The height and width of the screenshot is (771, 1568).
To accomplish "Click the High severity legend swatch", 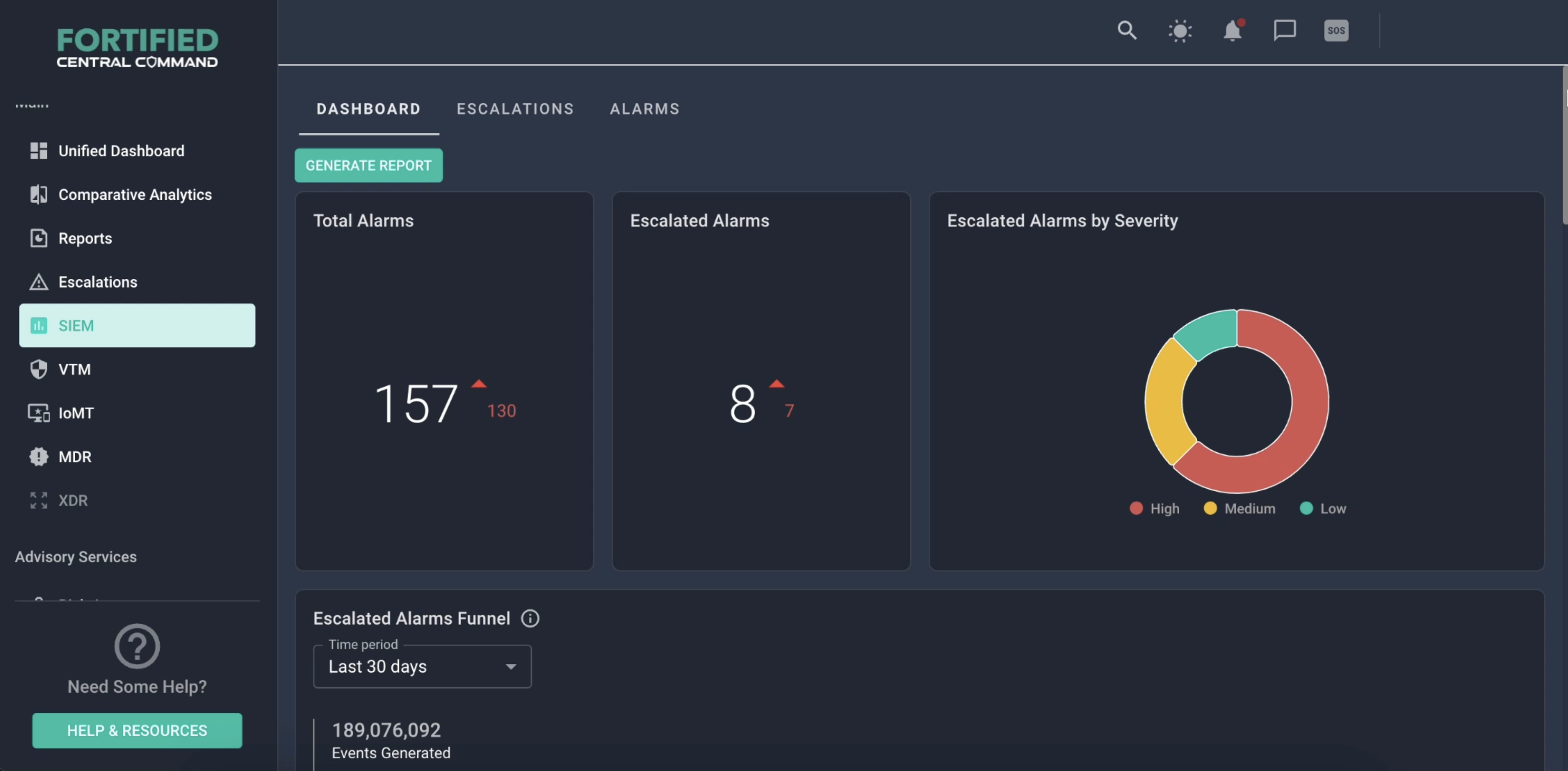I will tap(1136, 508).
